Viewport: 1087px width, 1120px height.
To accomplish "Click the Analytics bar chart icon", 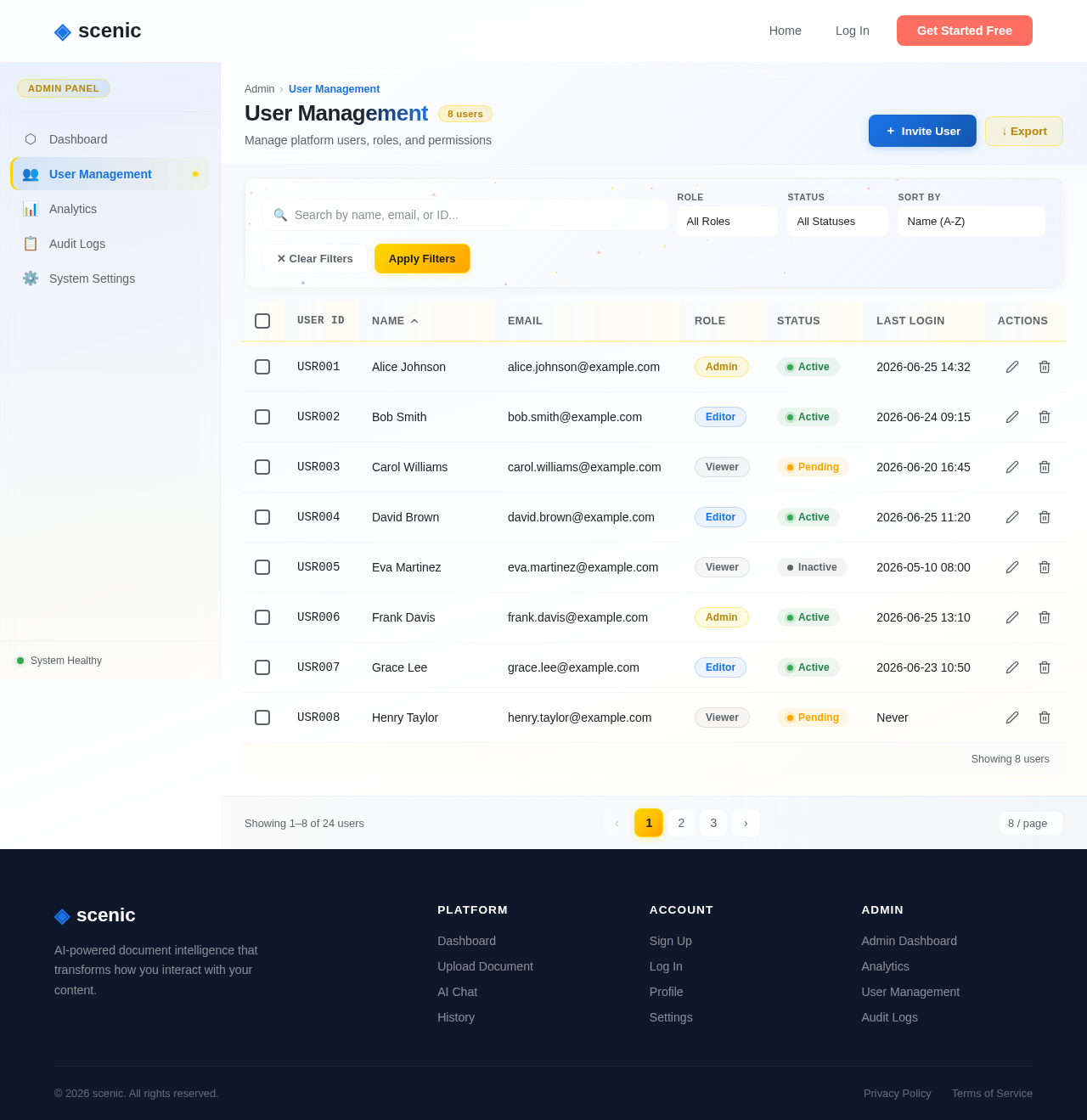I will (x=31, y=209).
